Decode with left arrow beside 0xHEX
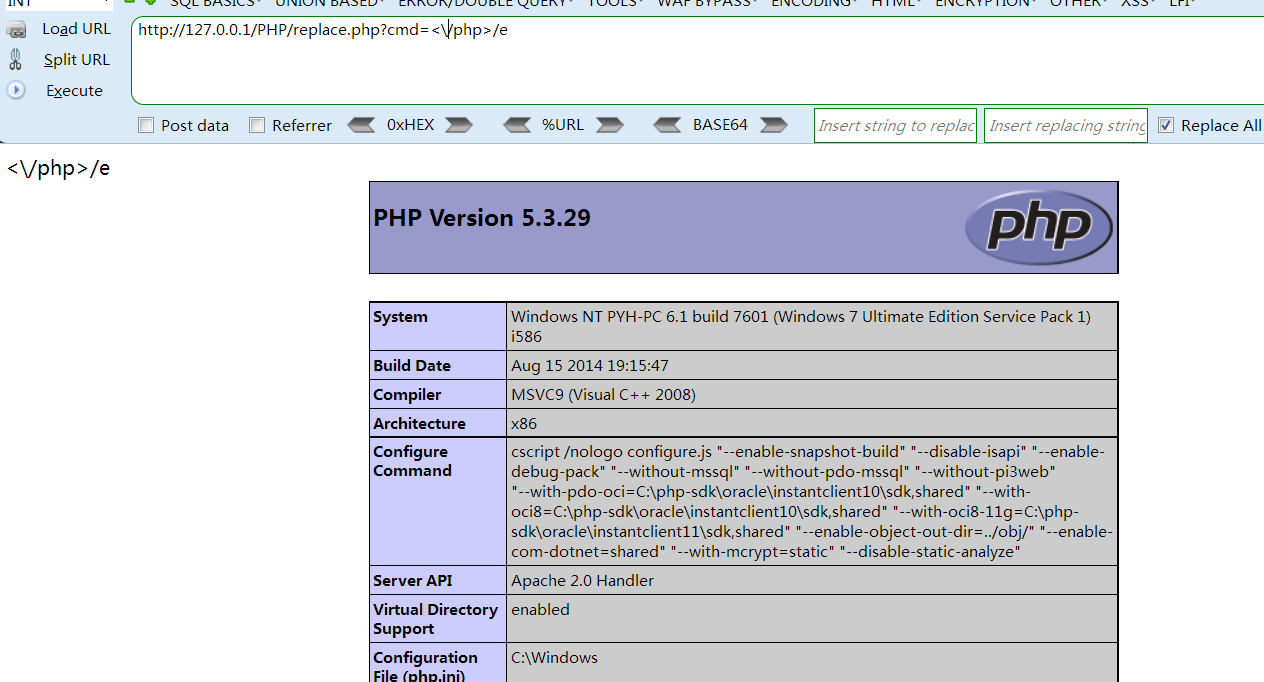 (360, 125)
